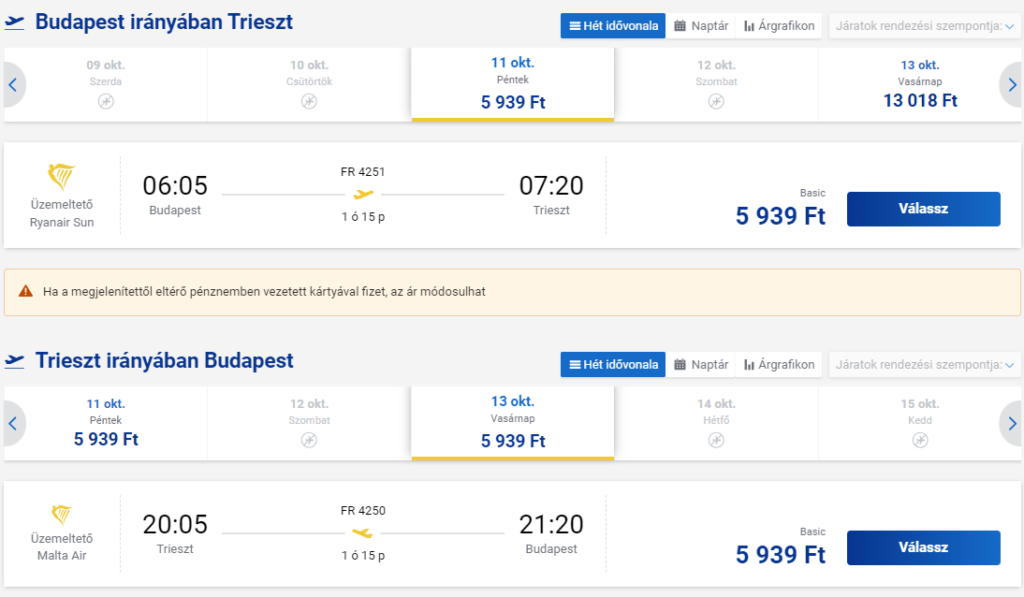Select outbound date 13 okt. Vasárnap 13 018 Ft
Viewport: 1024px width, 597px height.
(x=920, y=85)
